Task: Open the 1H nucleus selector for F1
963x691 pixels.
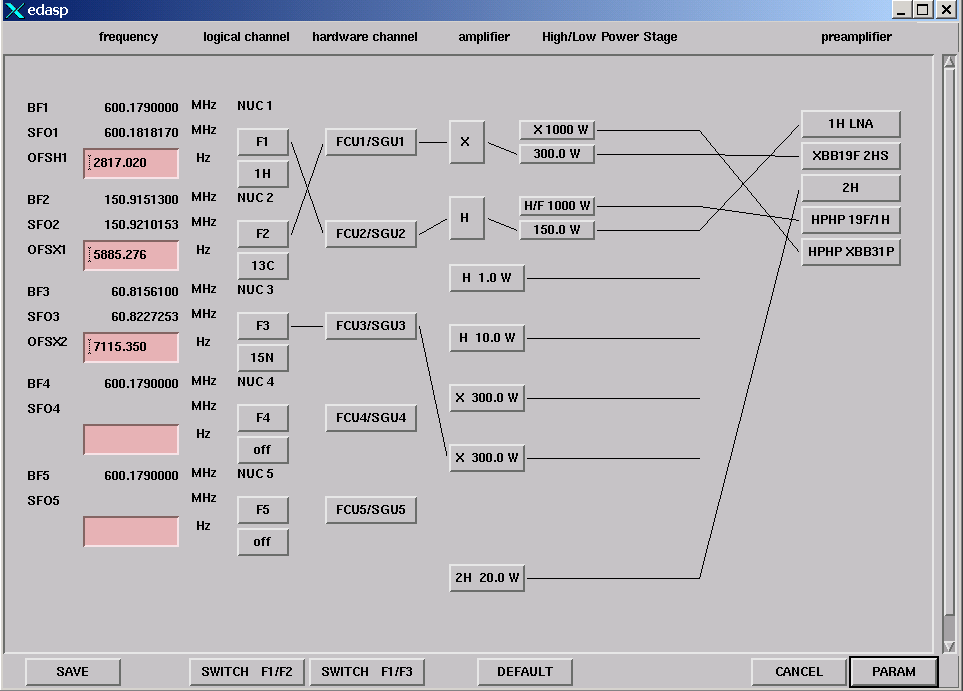Action: (262, 174)
